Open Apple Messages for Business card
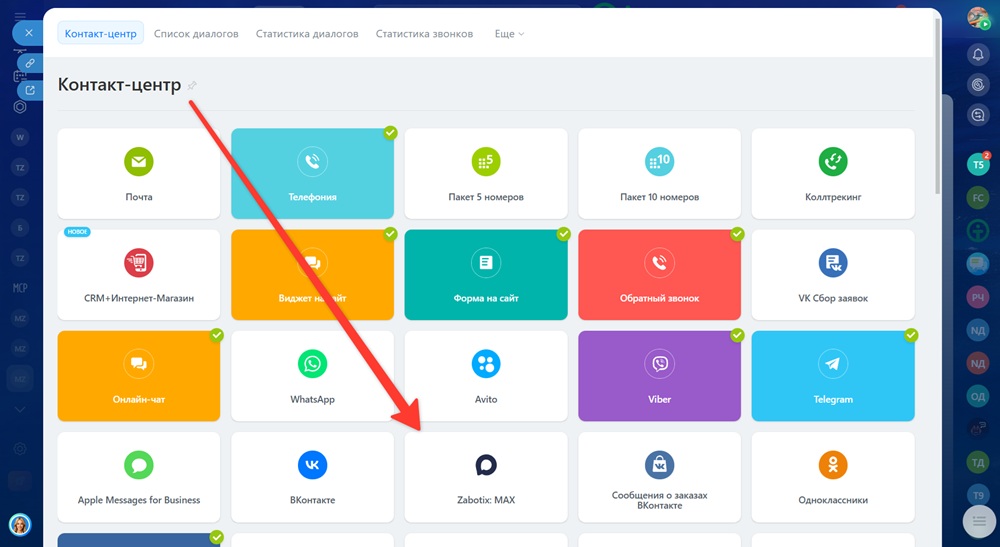1000x547 pixels. [138, 478]
